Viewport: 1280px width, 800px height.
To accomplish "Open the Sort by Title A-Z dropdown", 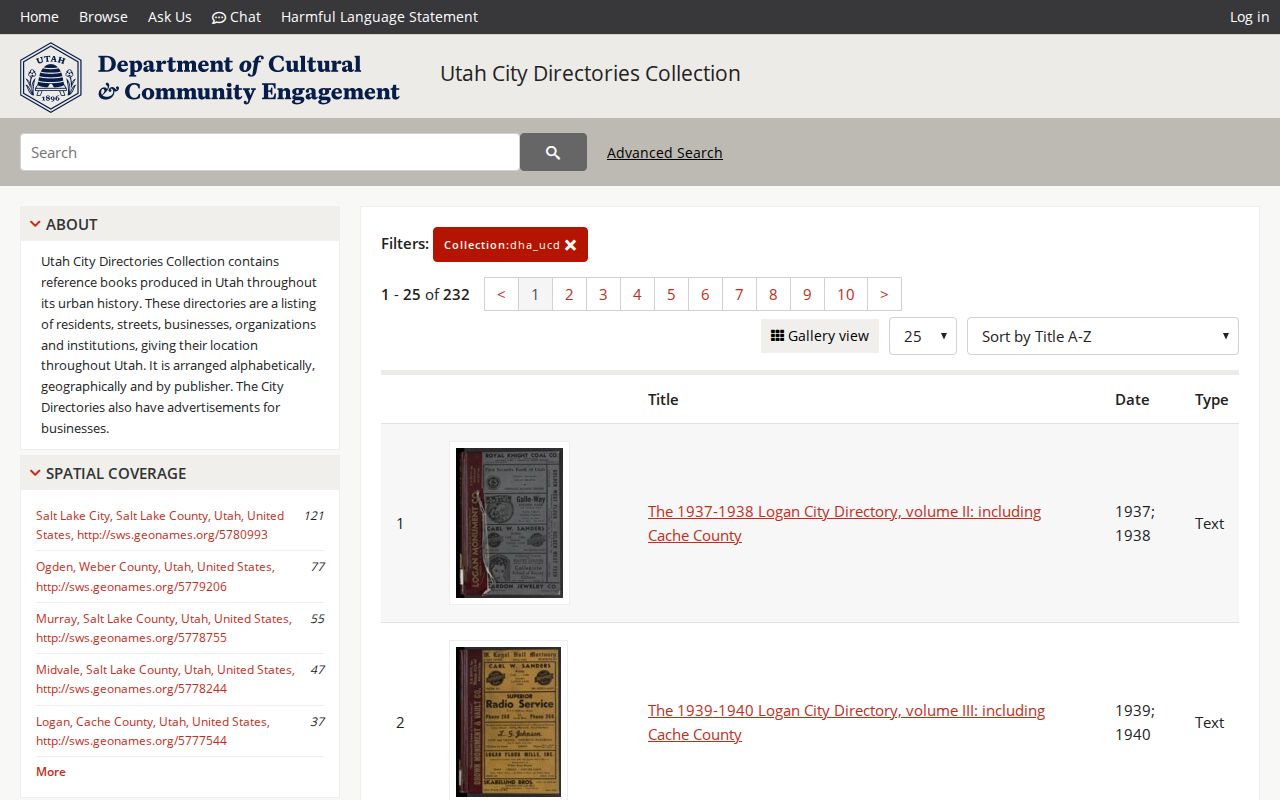I will tap(1103, 336).
